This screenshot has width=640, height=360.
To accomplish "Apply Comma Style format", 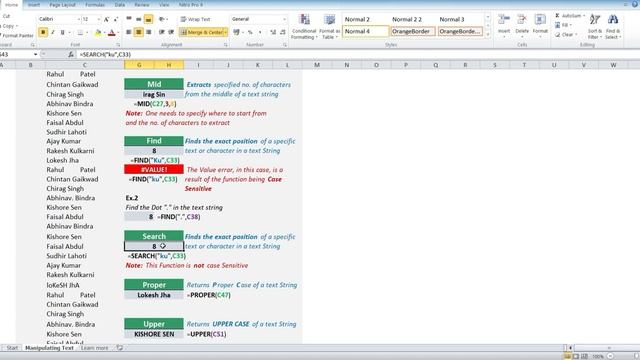I will [x=260, y=32].
